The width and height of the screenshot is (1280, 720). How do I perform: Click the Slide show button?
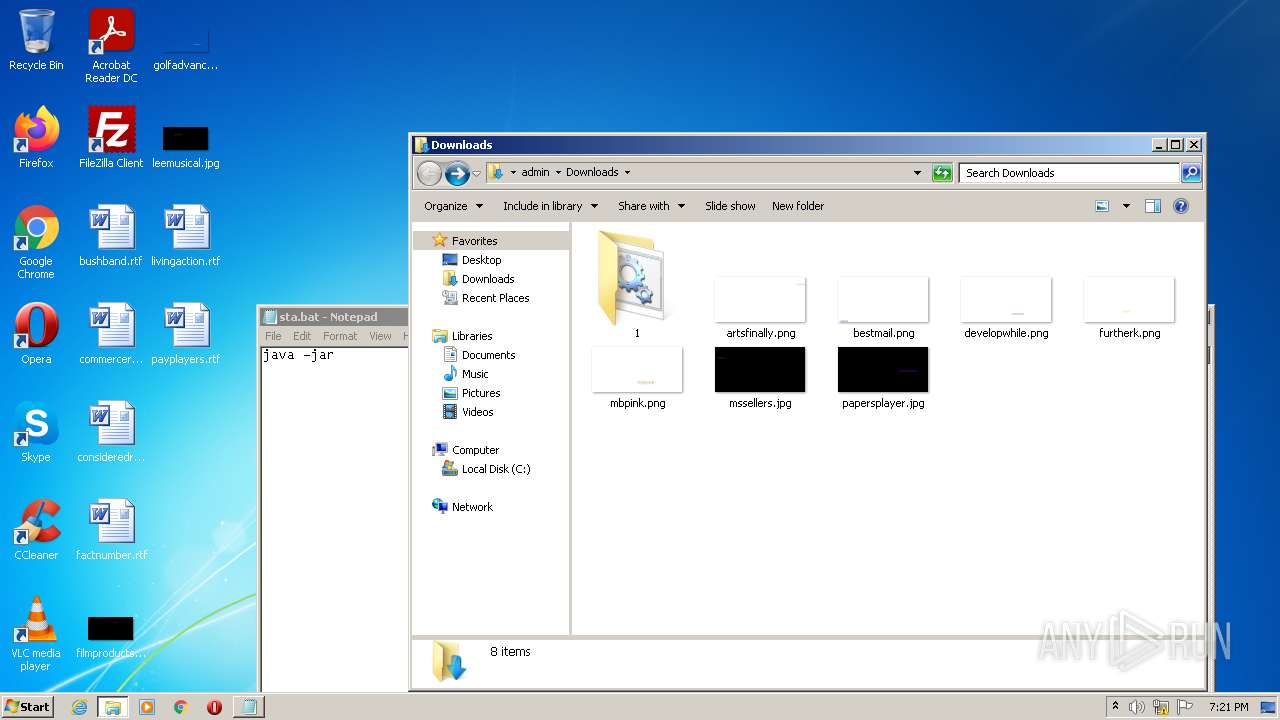point(730,206)
